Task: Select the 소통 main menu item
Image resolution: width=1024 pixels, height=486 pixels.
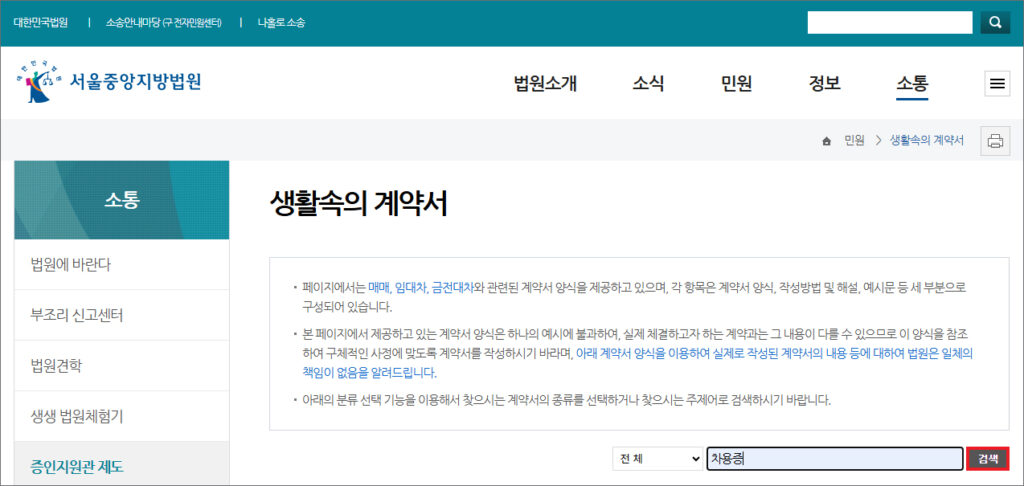Action: point(912,84)
